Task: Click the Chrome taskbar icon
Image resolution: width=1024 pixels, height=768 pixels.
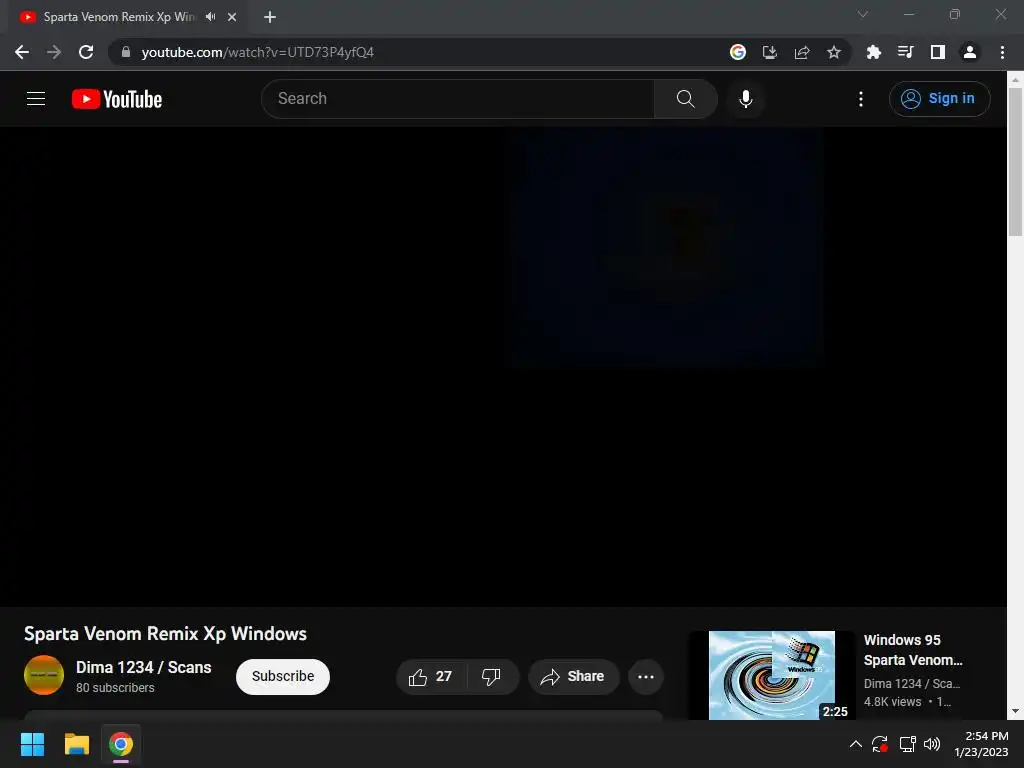Action: (x=121, y=744)
